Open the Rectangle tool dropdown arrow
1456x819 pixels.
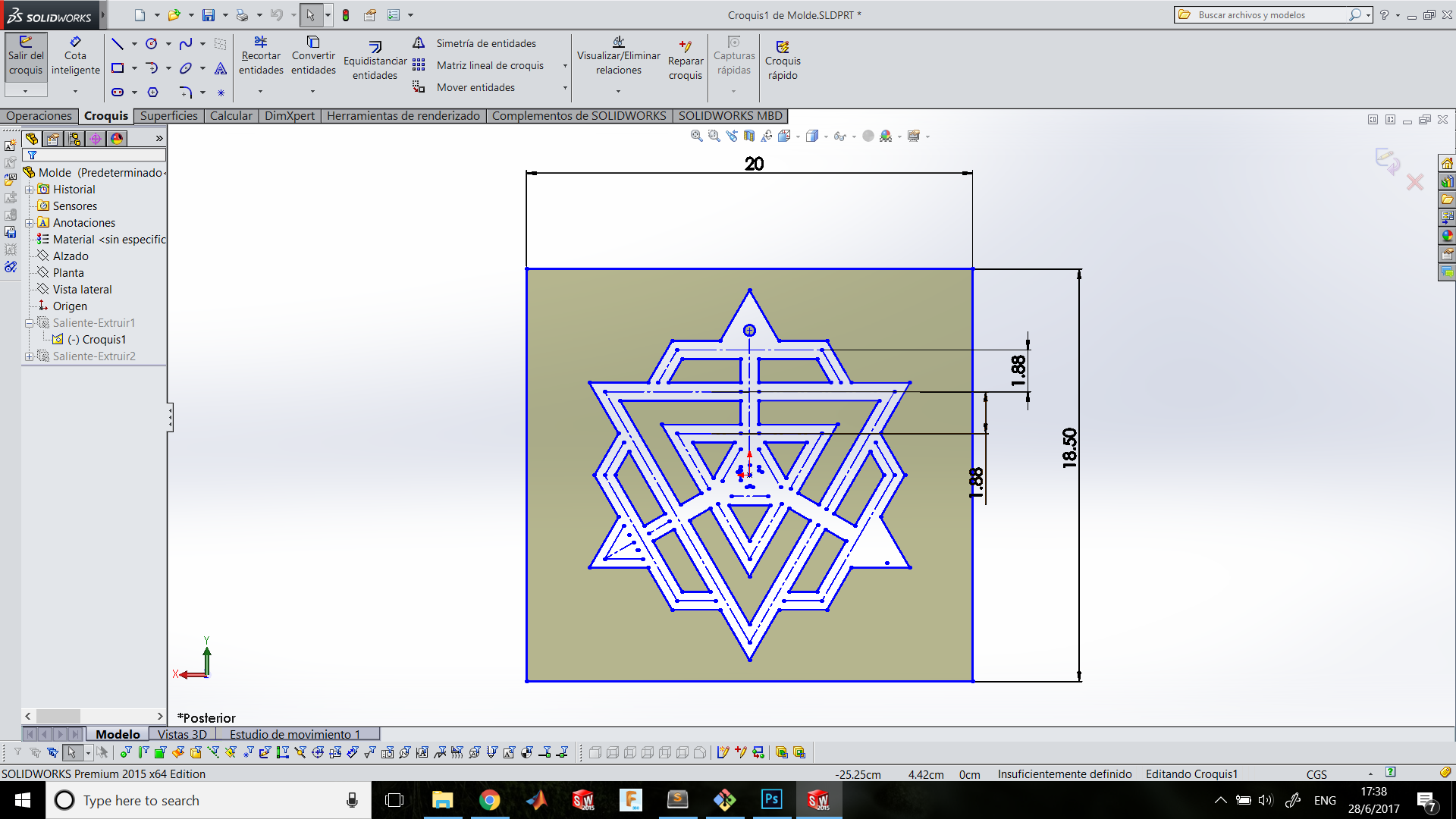[134, 68]
